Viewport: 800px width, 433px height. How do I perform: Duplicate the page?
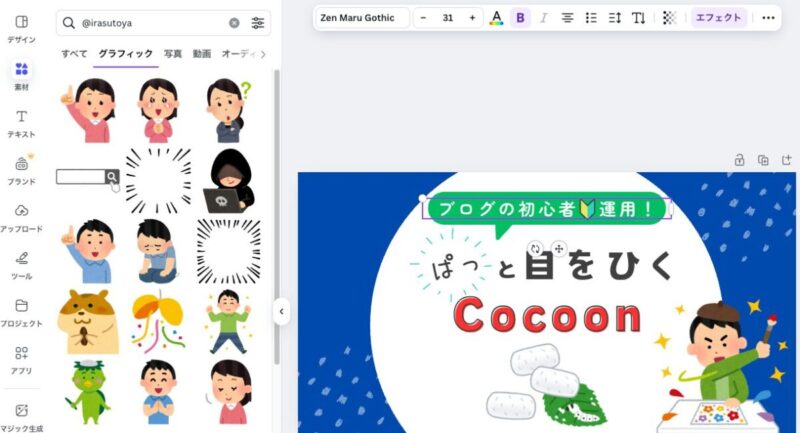tap(763, 160)
